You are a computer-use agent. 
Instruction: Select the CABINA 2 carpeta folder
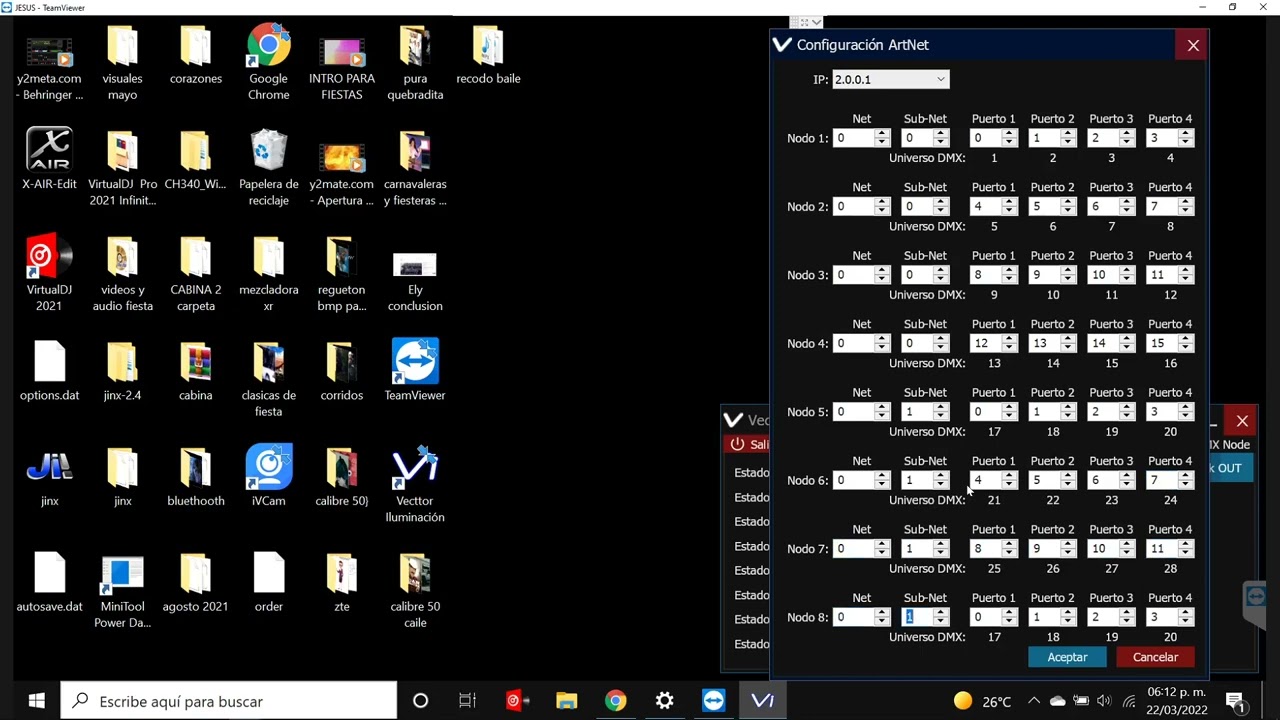pyautogui.click(x=196, y=273)
